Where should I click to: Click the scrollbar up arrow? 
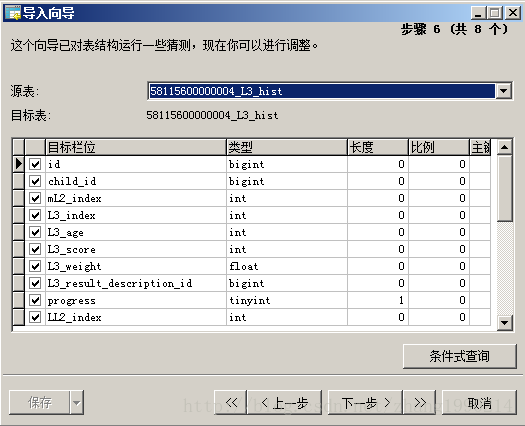pos(505,147)
